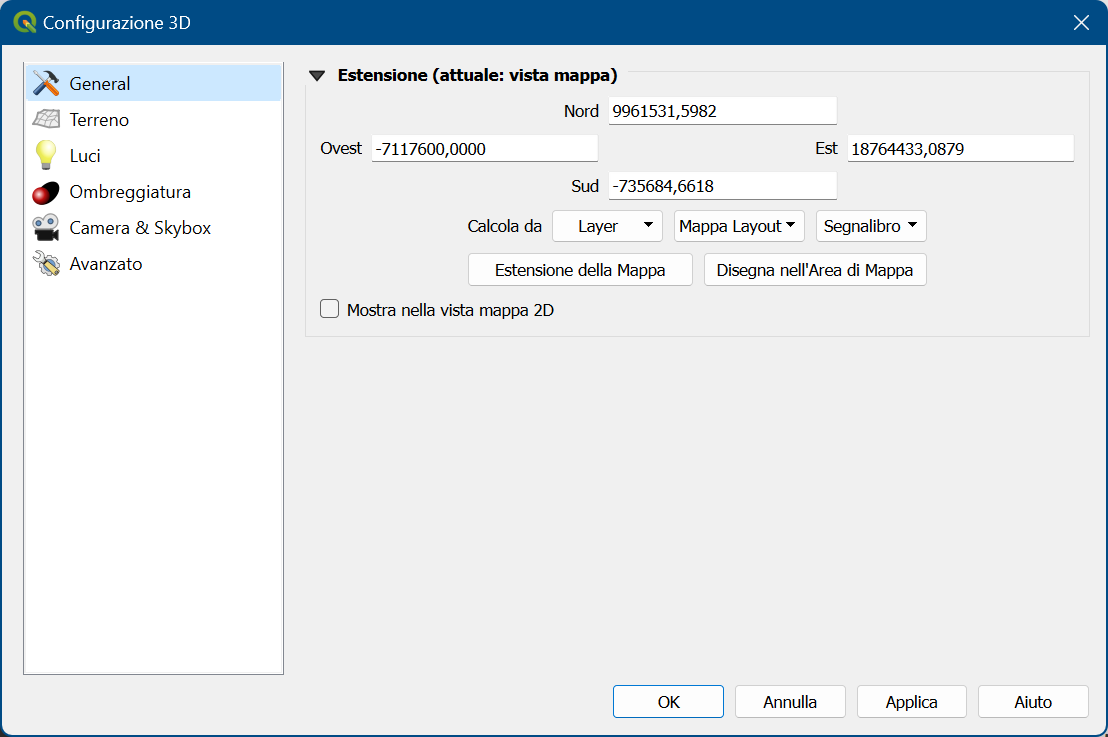
Task: Click the Camera & Skybox camera icon
Action: point(46,228)
